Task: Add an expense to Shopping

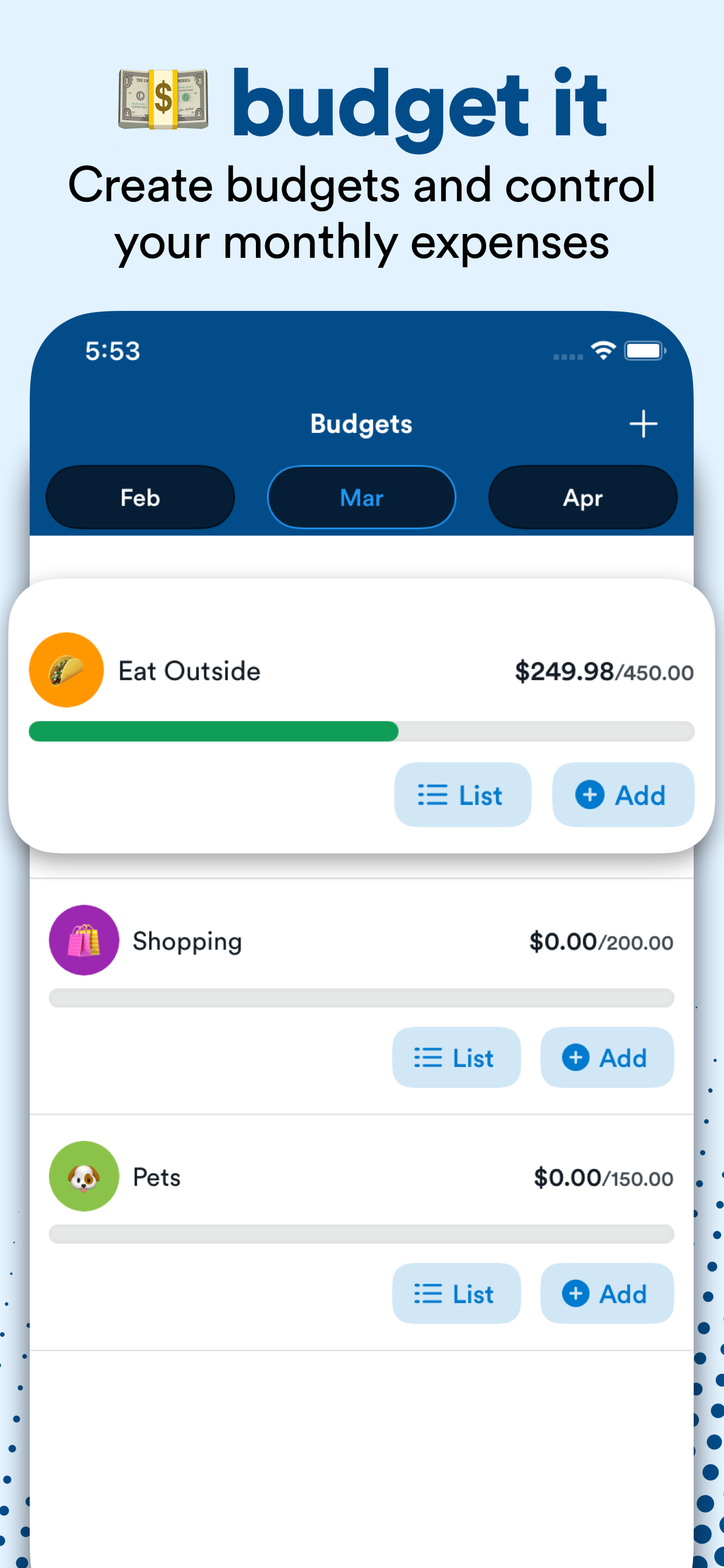Action: (x=607, y=1058)
